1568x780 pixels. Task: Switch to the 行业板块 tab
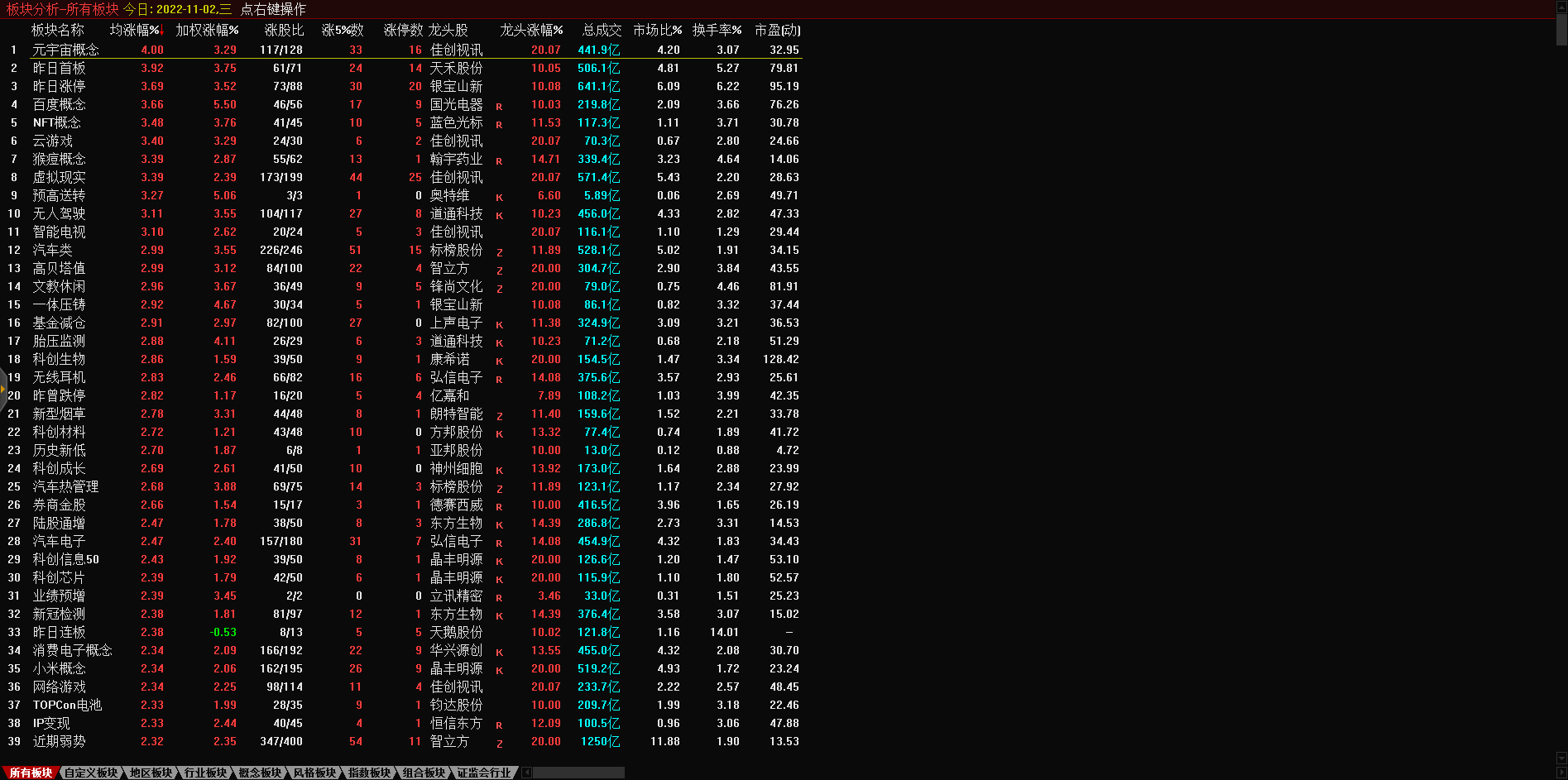tap(205, 773)
